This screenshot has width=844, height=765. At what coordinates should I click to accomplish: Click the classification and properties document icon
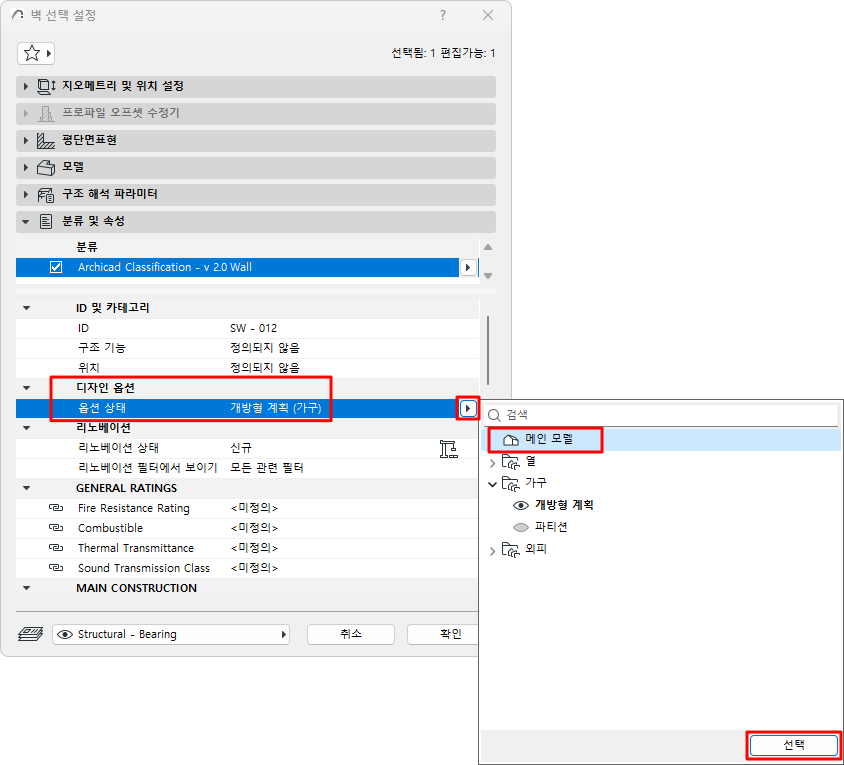(46, 221)
